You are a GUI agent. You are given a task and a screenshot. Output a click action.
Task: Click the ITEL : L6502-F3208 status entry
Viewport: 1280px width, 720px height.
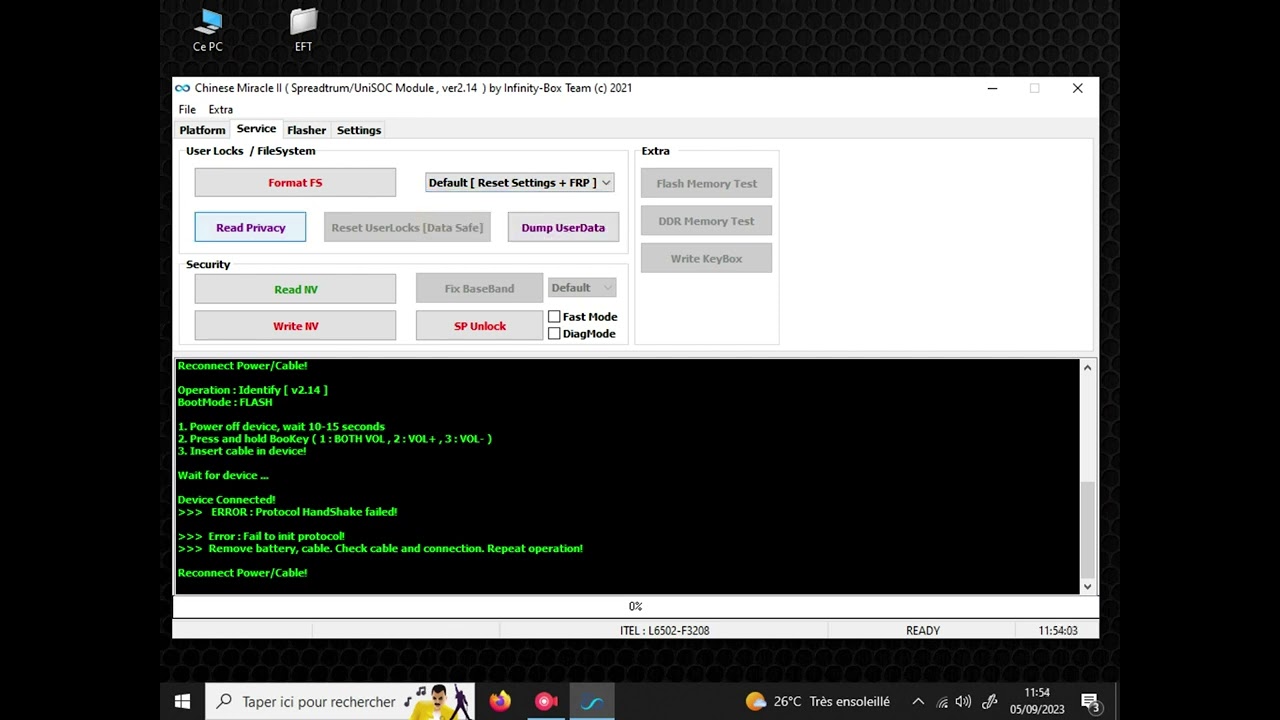(x=664, y=630)
